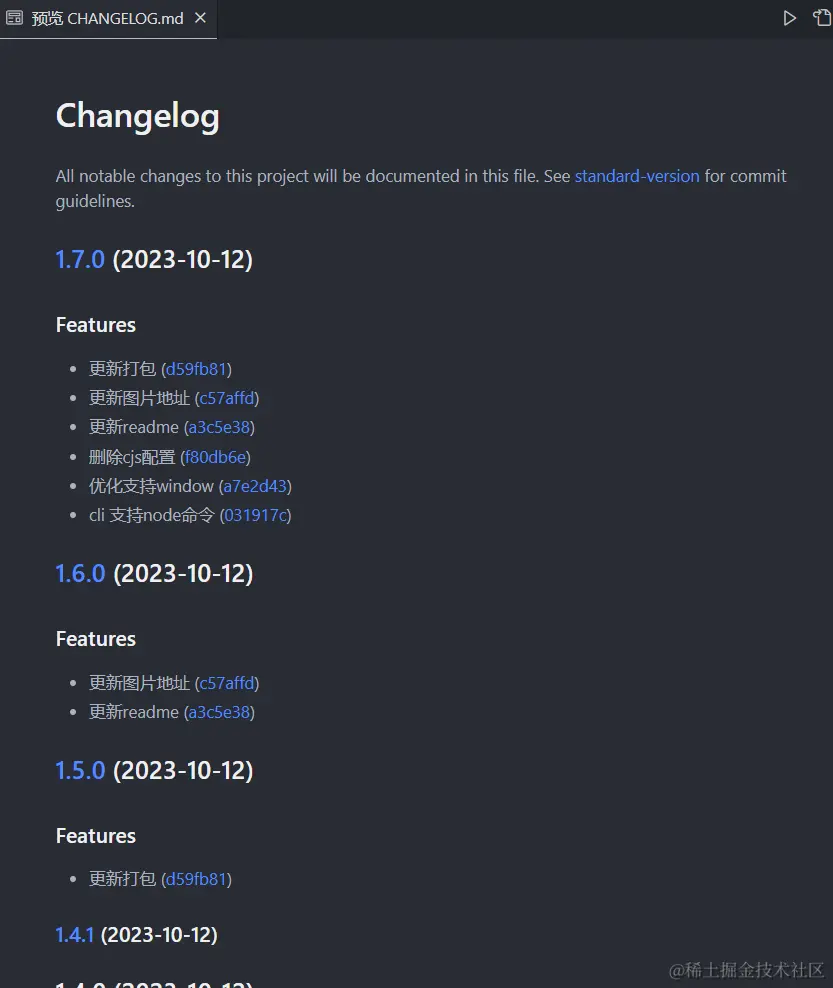Open the 1.7.0 version link

point(80,260)
